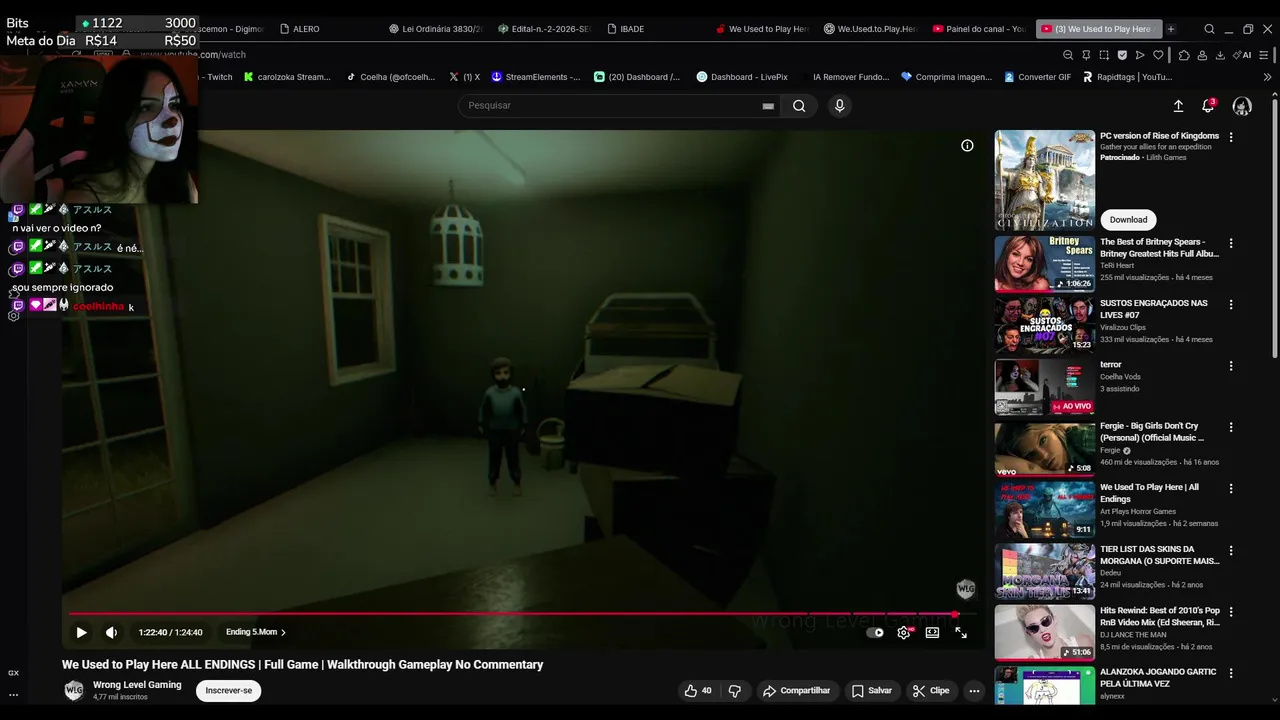The width and height of the screenshot is (1280, 720).
Task: Toggle the autoplay switch in player
Action: 875,632
